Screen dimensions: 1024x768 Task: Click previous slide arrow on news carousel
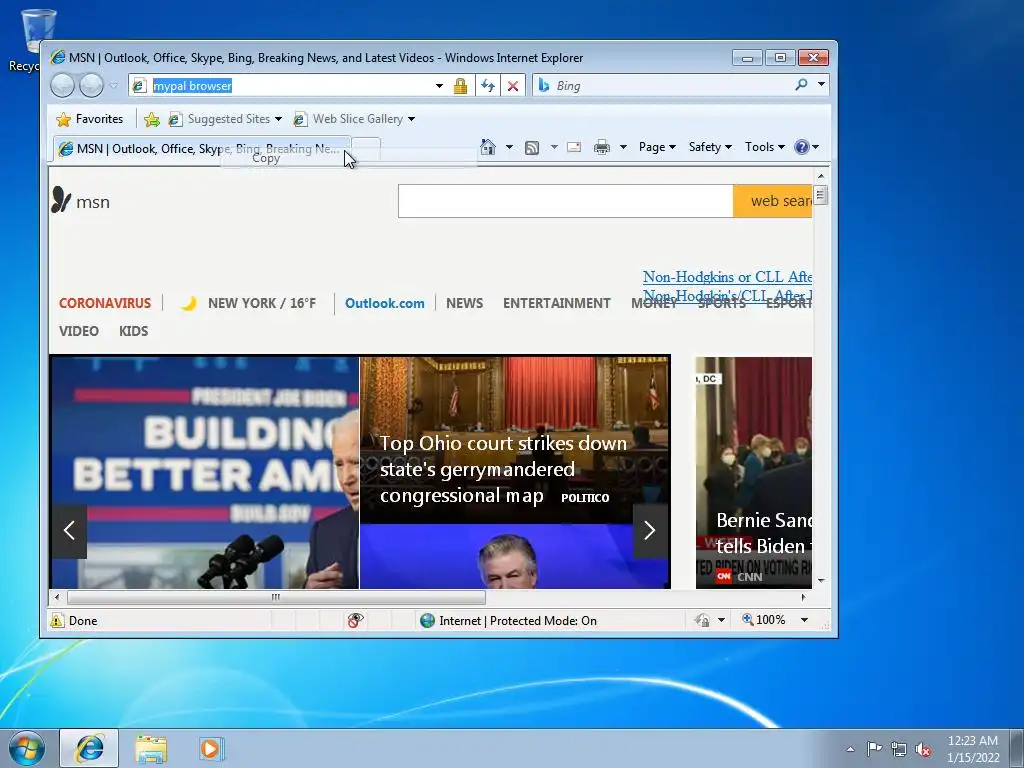(x=69, y=530)
